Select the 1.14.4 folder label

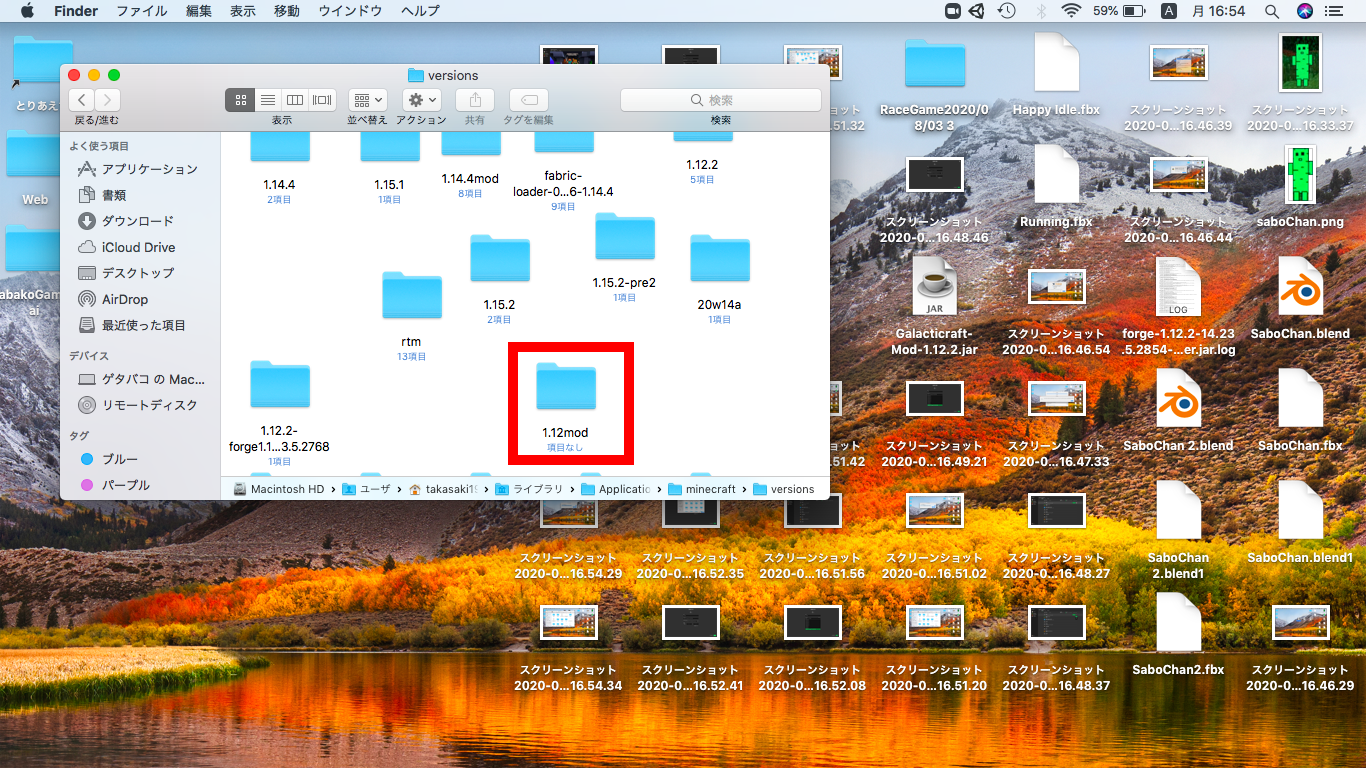pyautogui.click(x=279, y=185)
